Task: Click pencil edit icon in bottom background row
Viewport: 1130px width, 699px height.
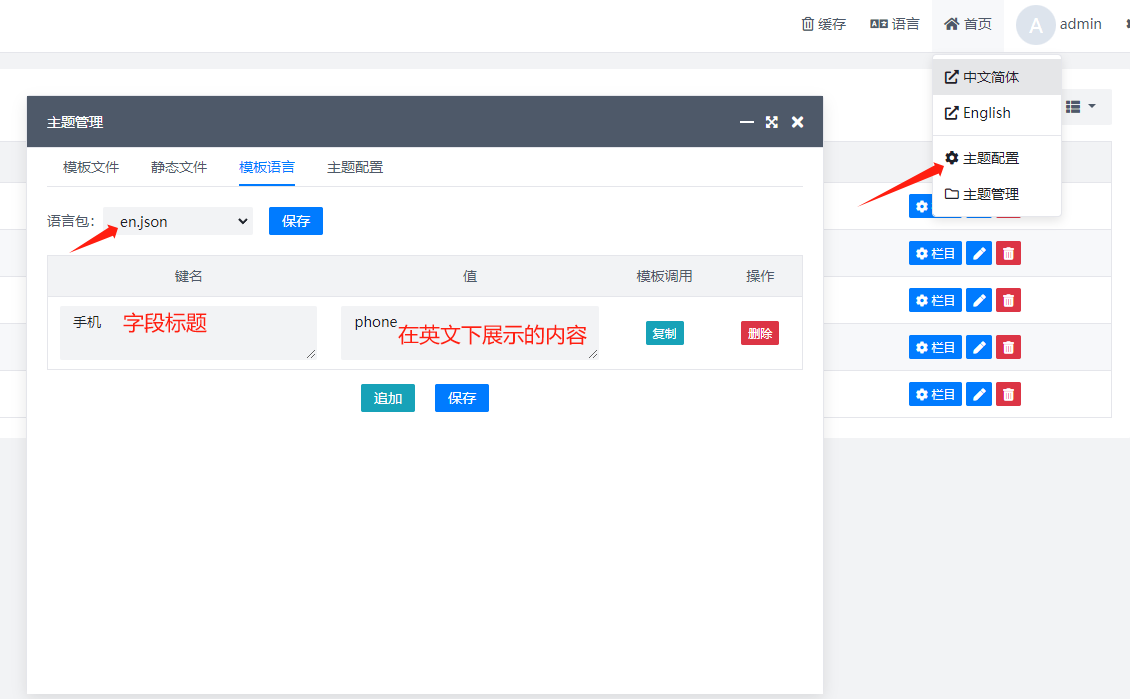Action: click(x=979, y=394)
